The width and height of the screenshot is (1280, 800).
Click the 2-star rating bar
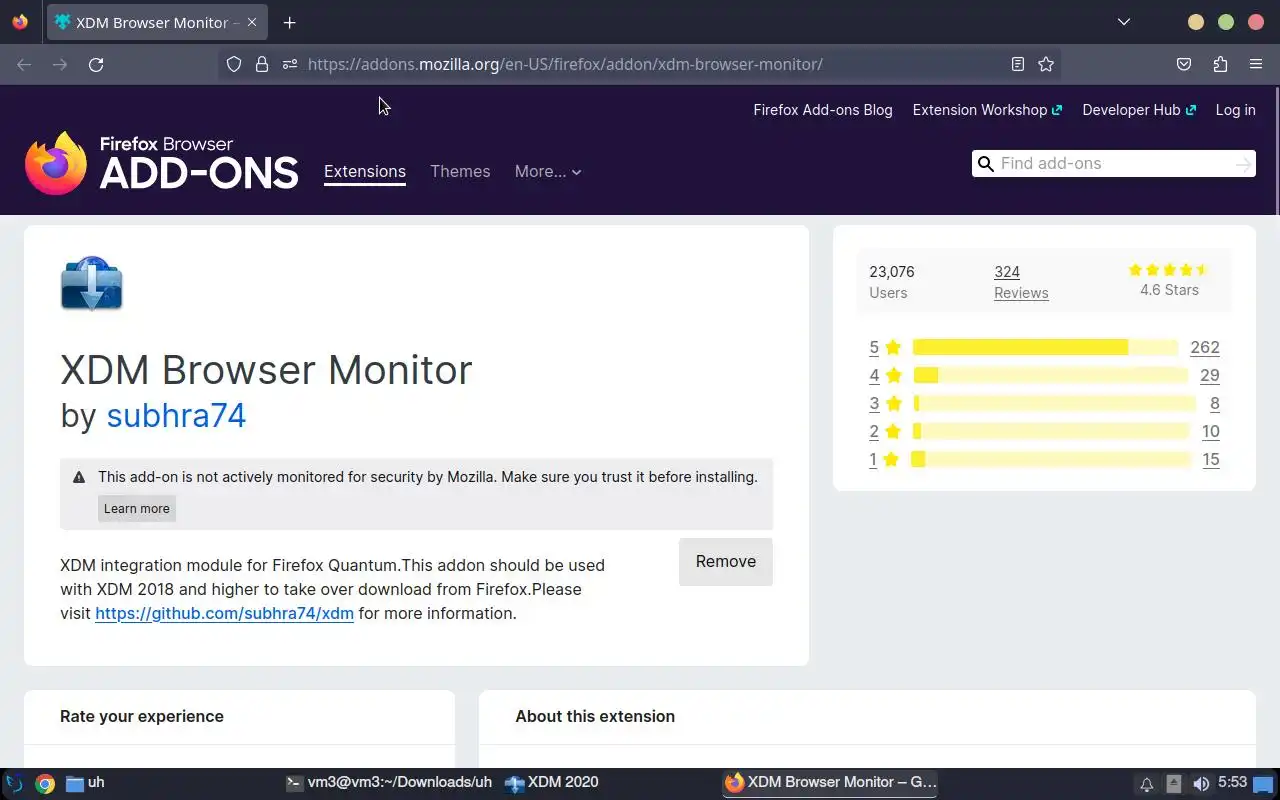pos(1053,431)
